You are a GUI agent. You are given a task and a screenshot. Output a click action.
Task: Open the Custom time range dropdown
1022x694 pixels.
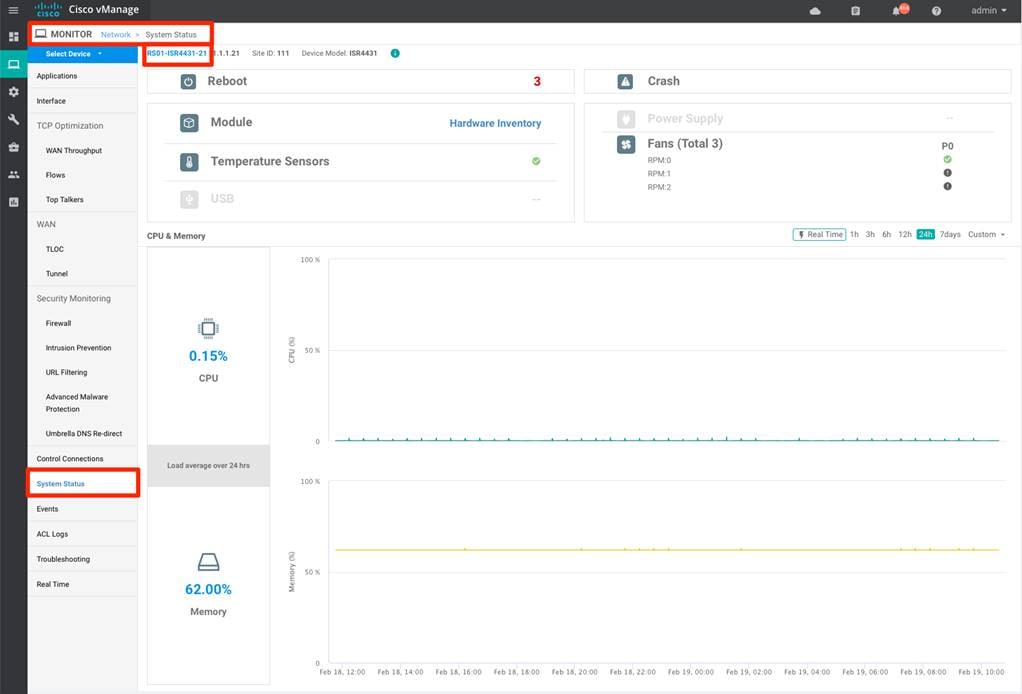click(x=986, y=234)
